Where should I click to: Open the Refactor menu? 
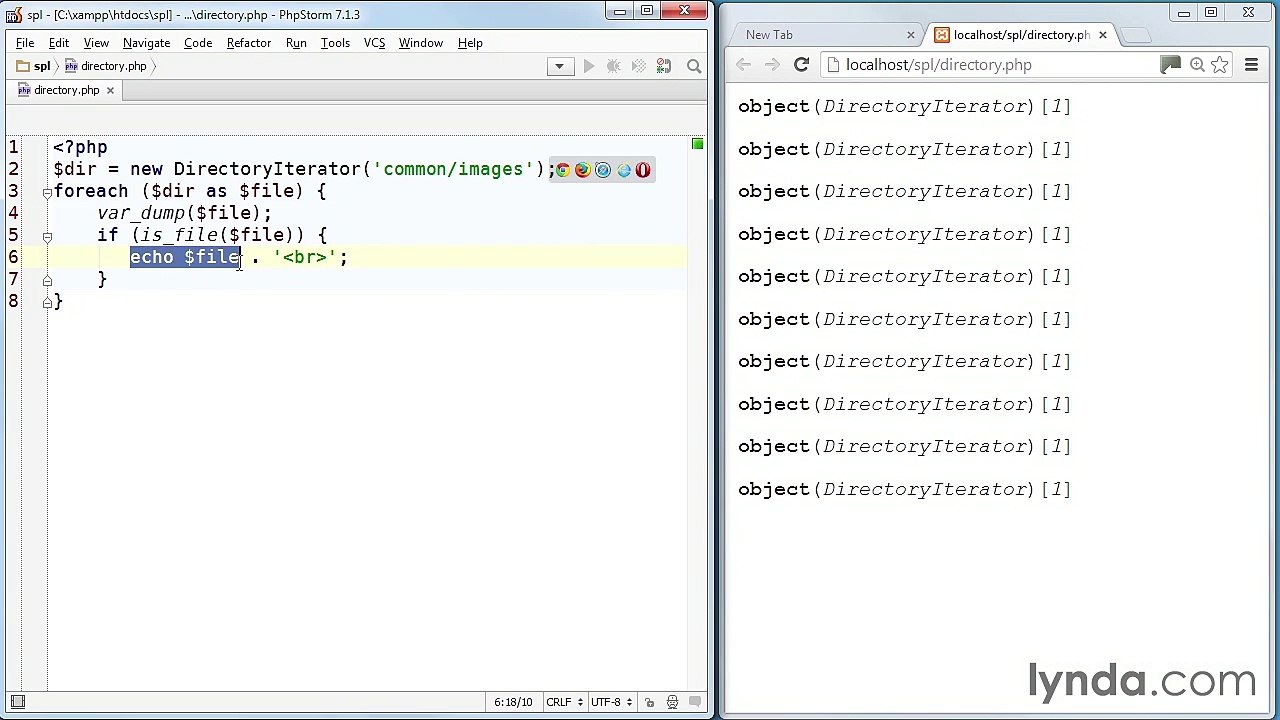click(249, 43)
